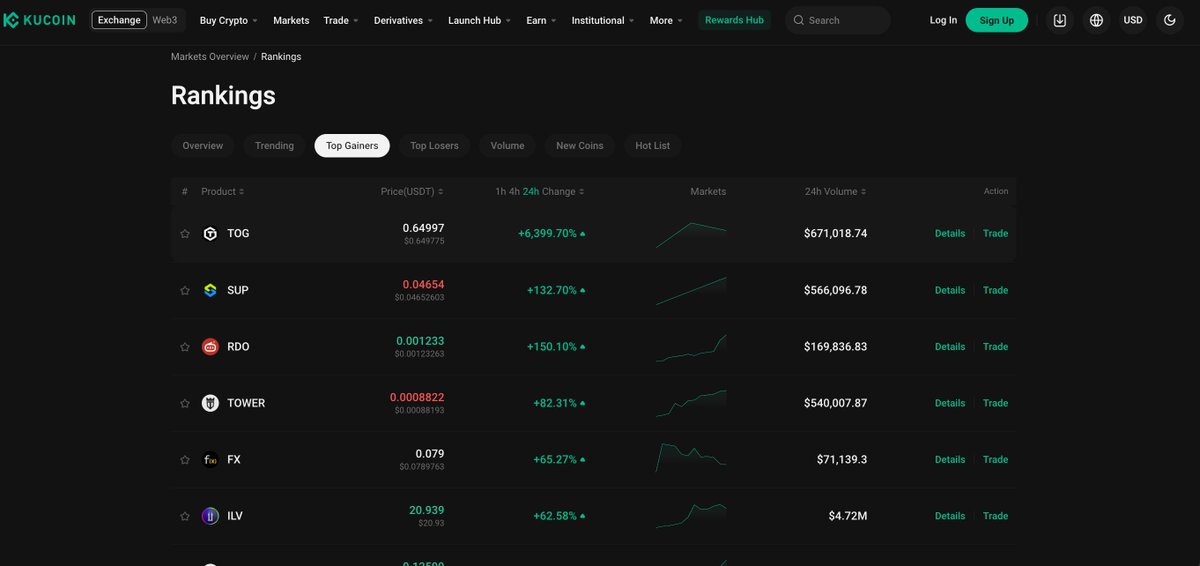1200x566 pixels.
Task: Expand the Institutional menu
Action: pos(604,20)
